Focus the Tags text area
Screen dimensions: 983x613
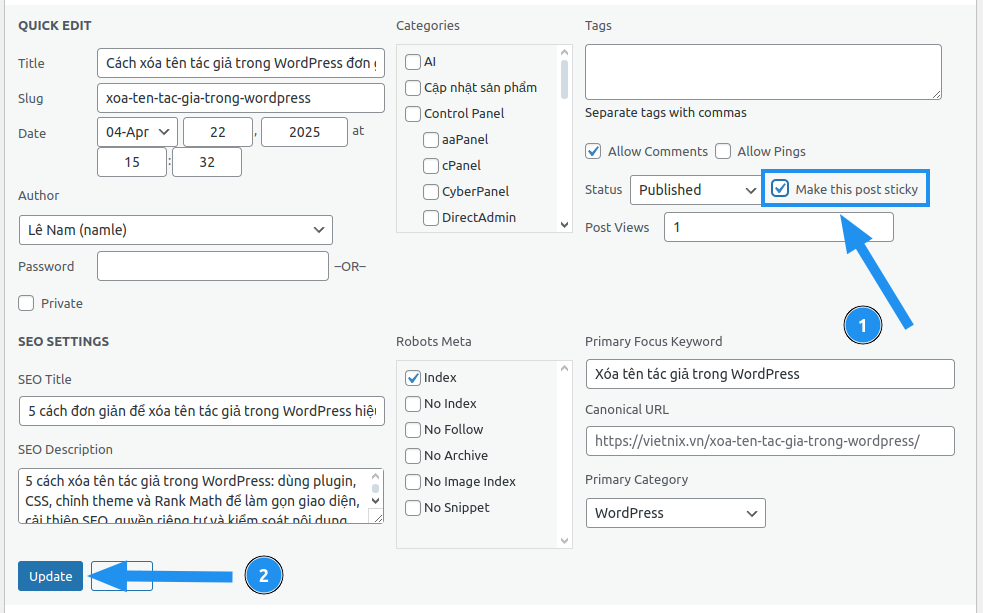point(762,72)
